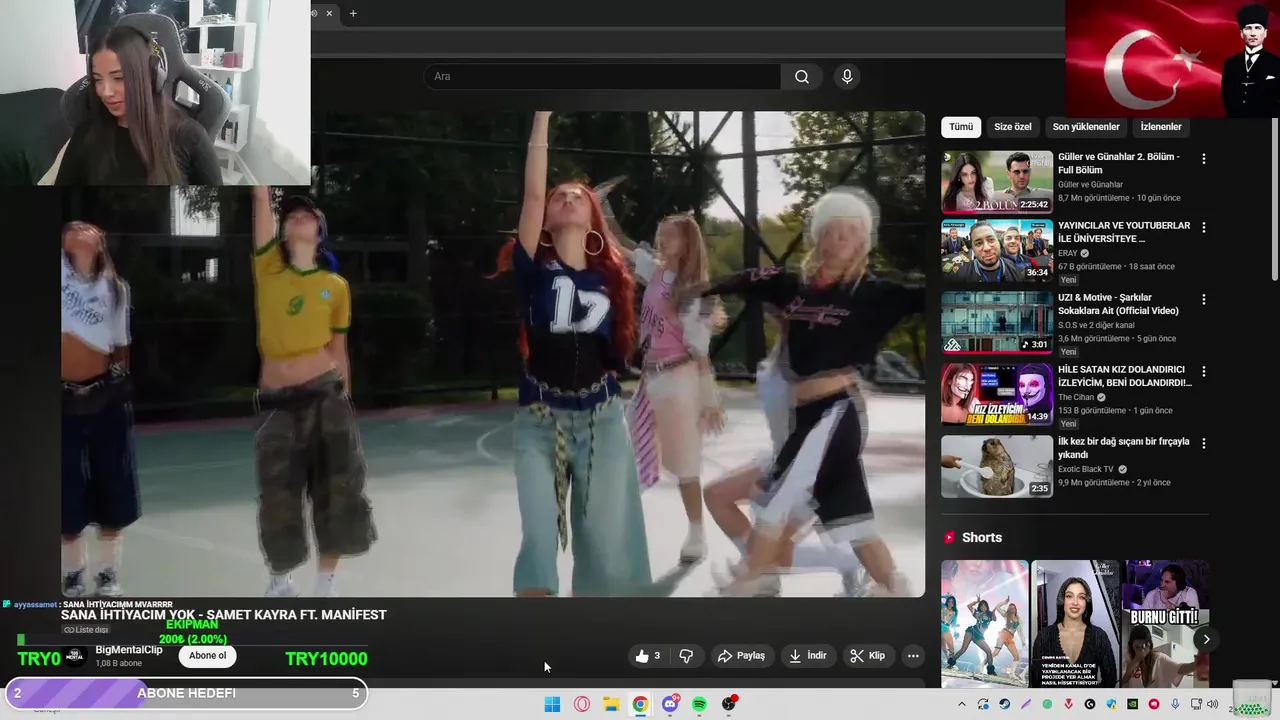Click the network display icon in system tray
Image resolution: width=1280 pixels, height=720 pixels.
click(x=1196, y=704)
